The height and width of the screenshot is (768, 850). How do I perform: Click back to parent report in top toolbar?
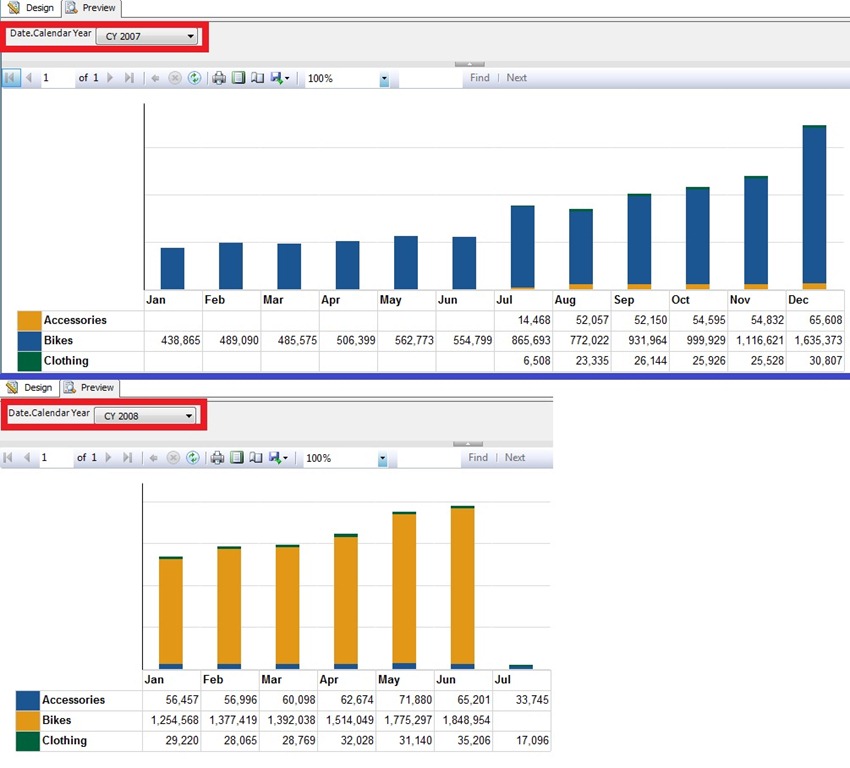pos(155,78)
